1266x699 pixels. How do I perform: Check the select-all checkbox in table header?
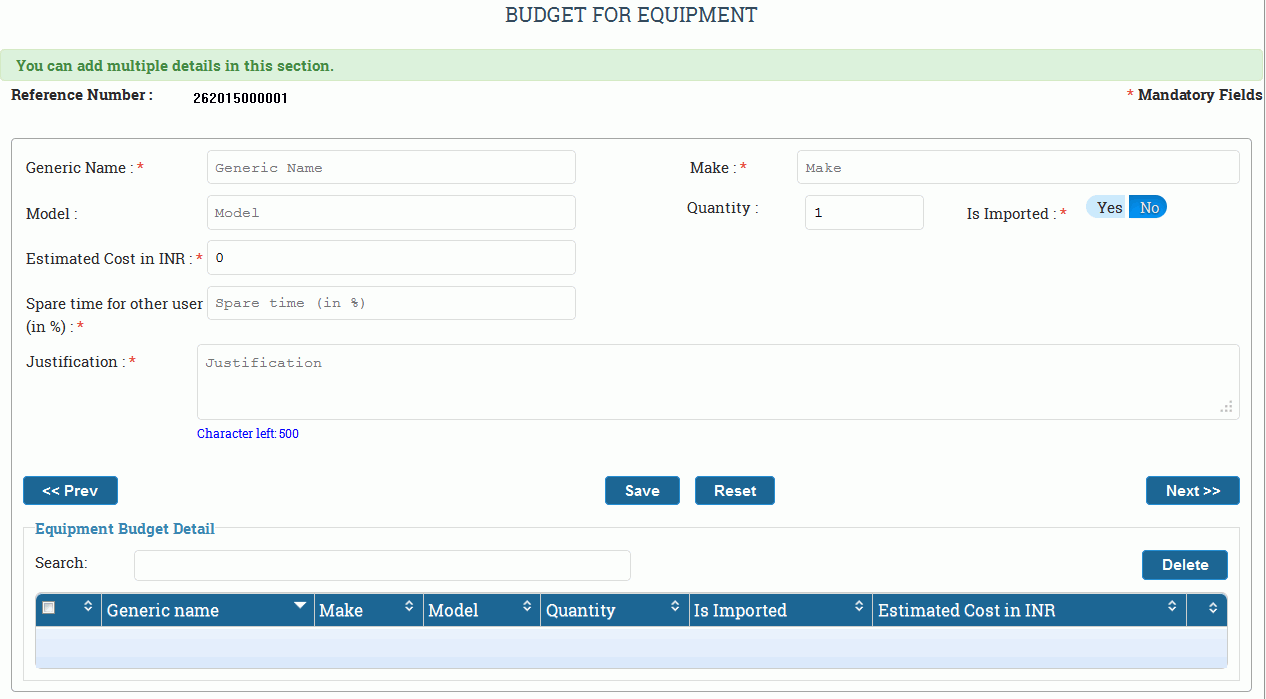(49, 608)
